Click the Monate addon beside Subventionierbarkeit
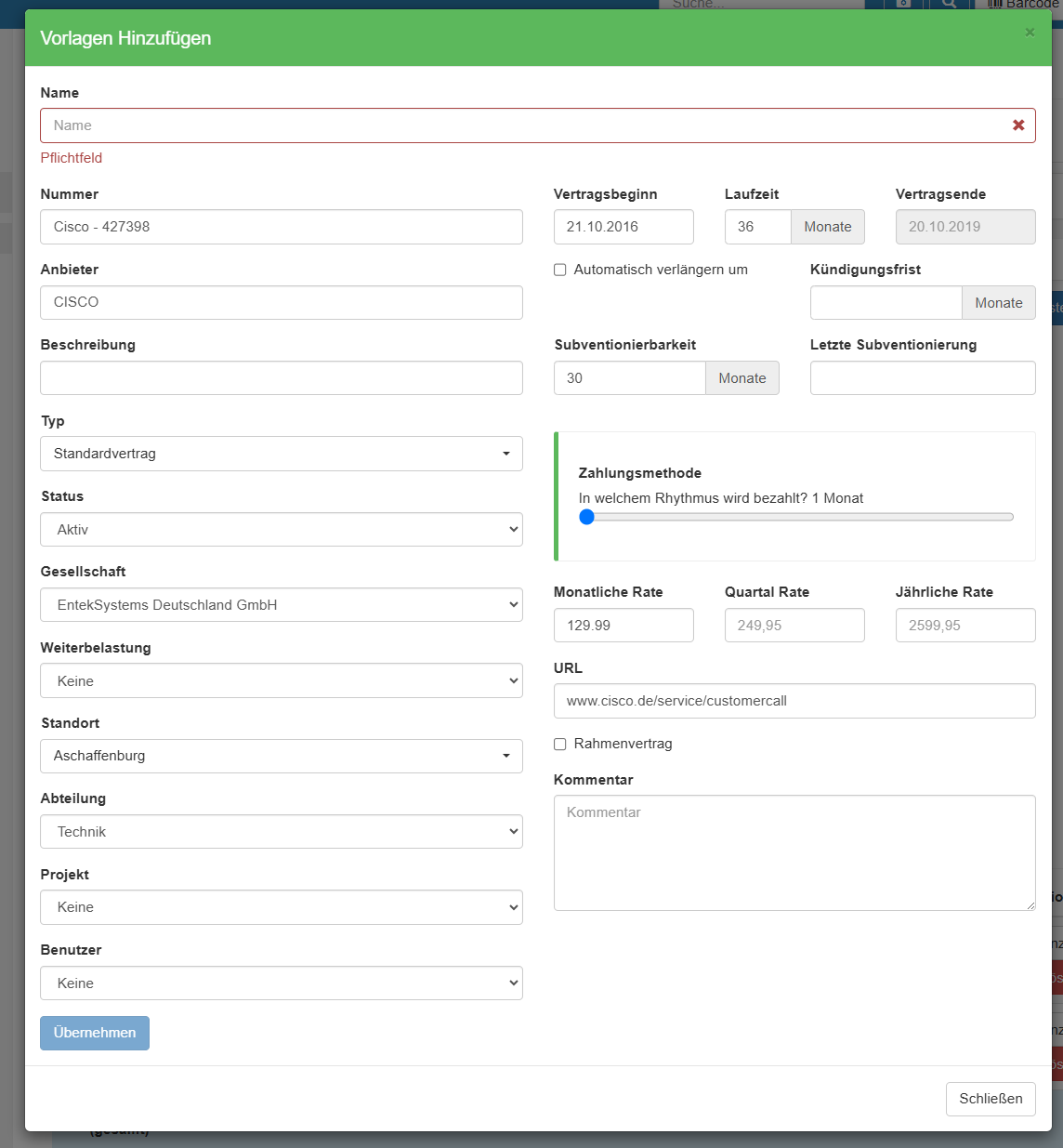This screenshot has width=1063, height=1148. point(742,378)
